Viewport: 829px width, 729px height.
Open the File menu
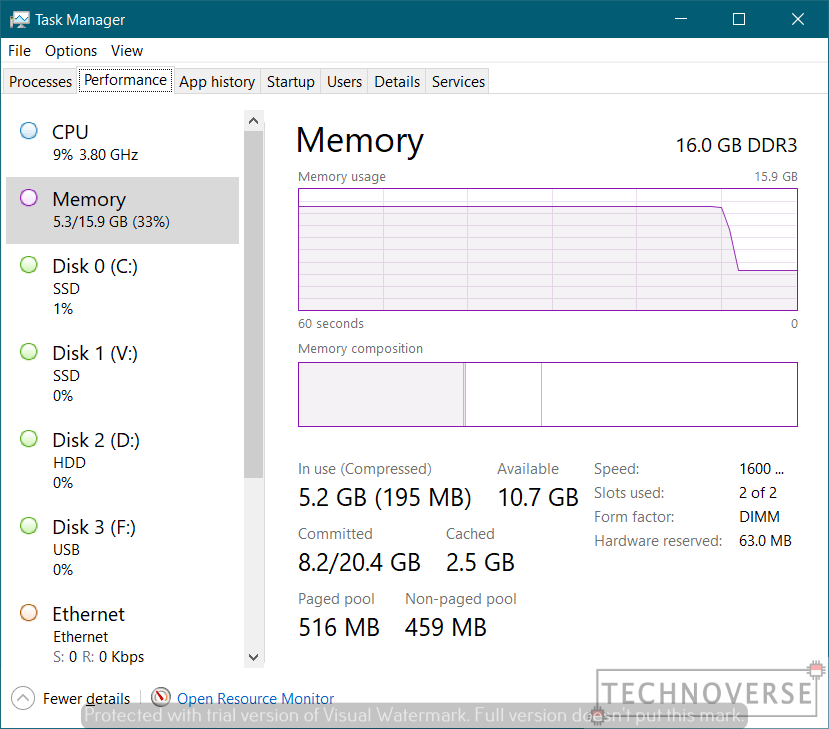[19, 50]
